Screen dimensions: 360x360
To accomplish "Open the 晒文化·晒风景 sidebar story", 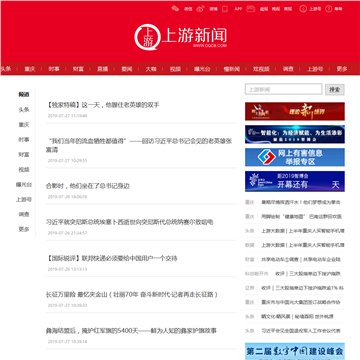I will (x=297, y=317).
